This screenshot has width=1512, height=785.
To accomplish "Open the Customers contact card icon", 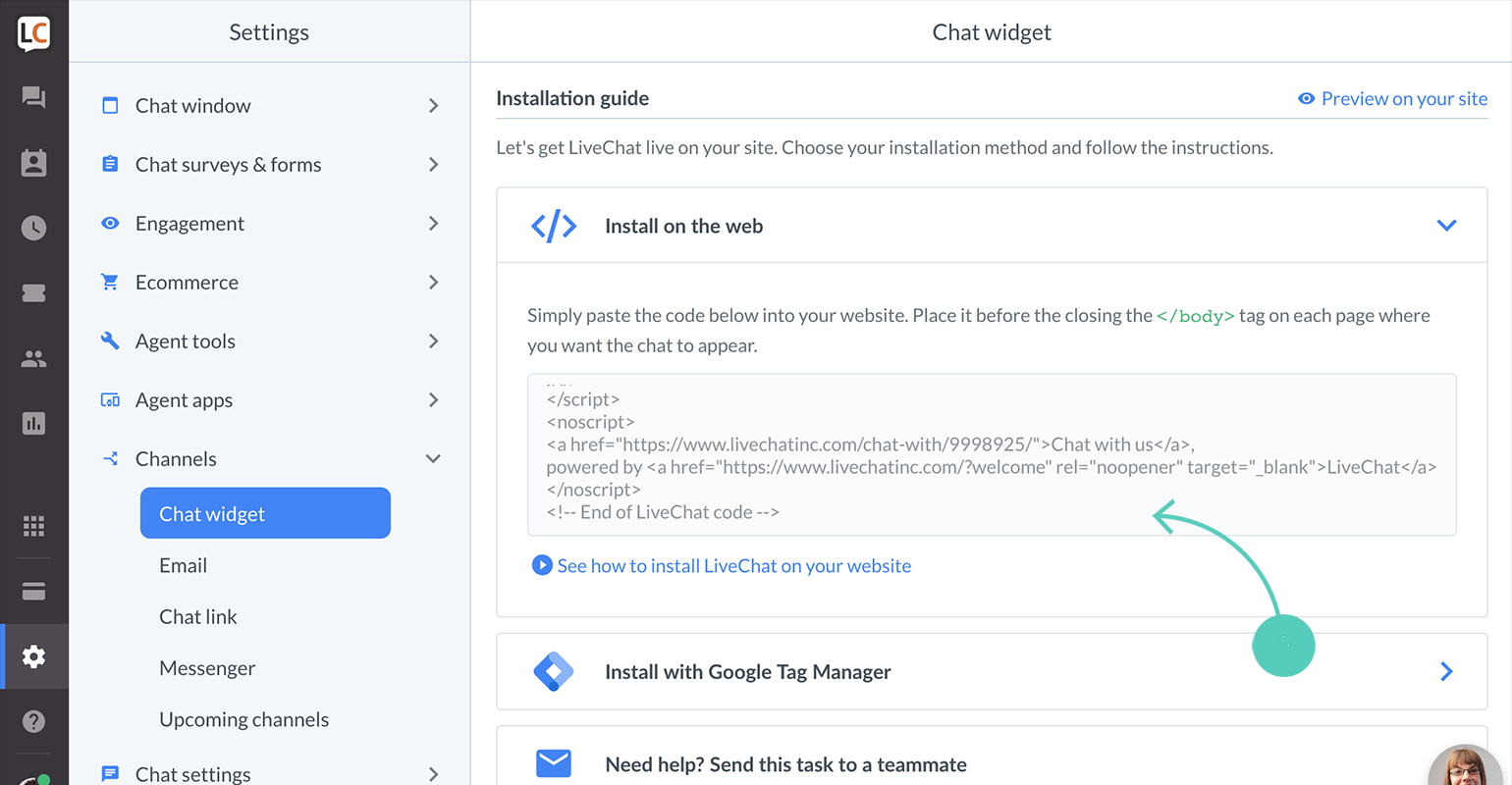I will pos(33,163).
